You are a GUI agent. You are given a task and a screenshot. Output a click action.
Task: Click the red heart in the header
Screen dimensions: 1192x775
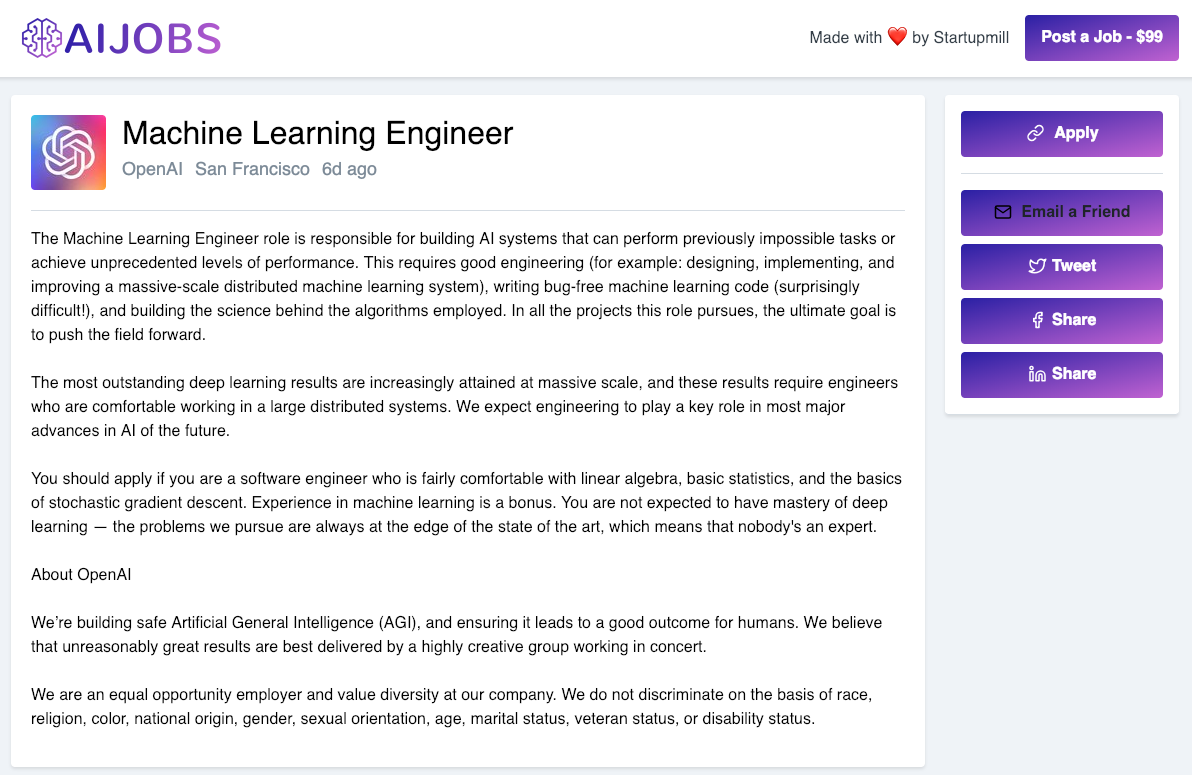(897, 36)
